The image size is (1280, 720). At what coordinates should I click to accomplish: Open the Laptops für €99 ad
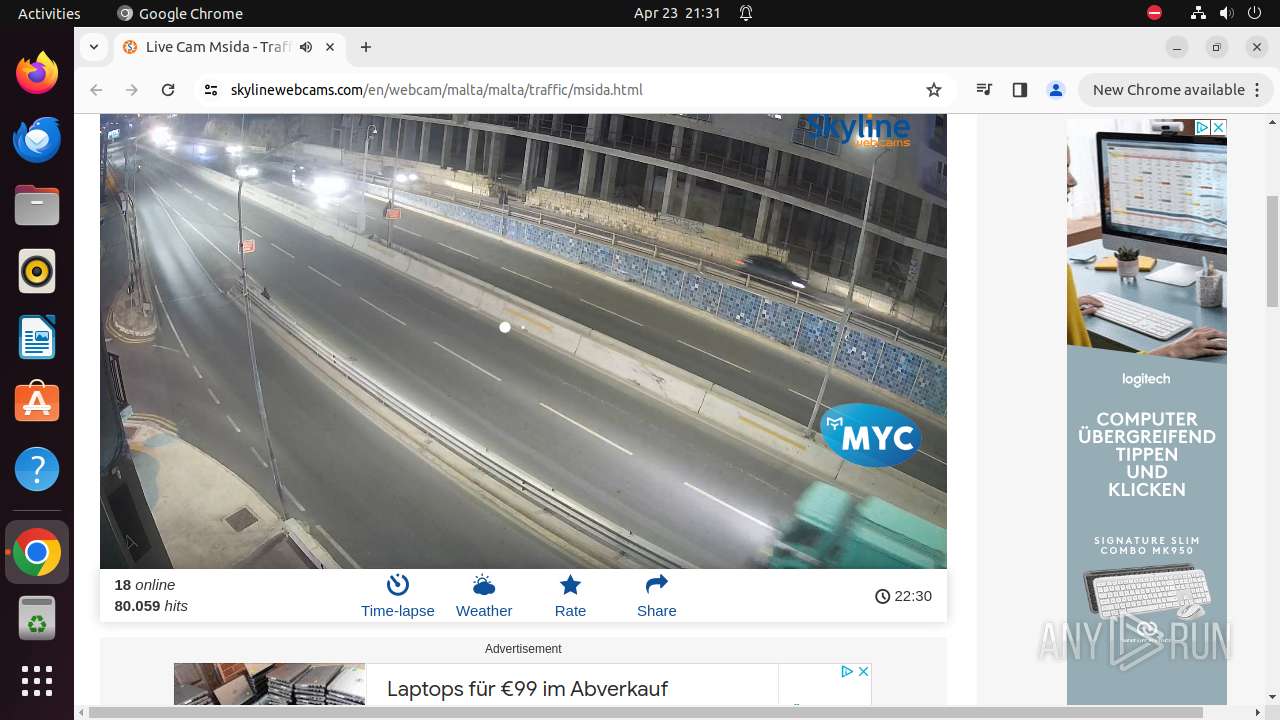(527, 689)
